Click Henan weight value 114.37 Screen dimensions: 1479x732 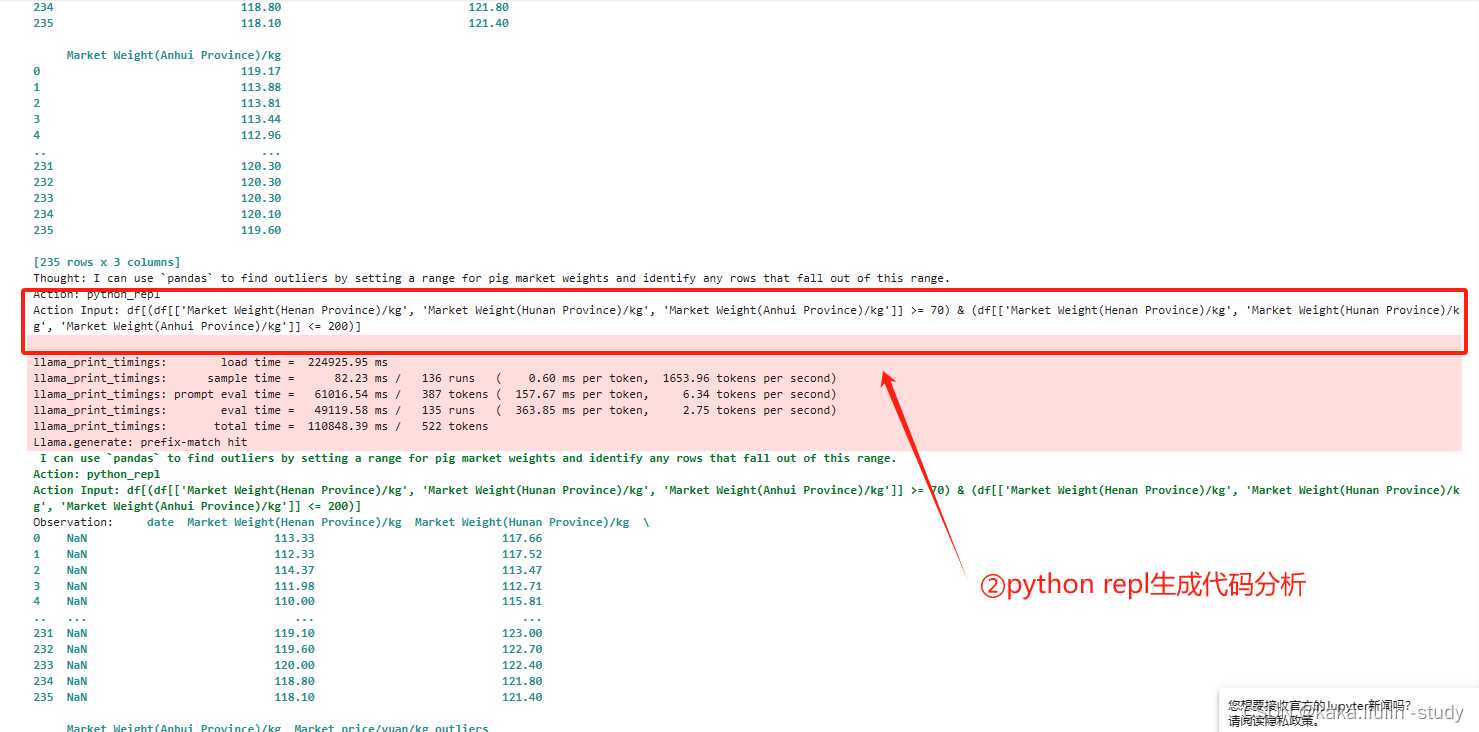[x=294, y=570]
